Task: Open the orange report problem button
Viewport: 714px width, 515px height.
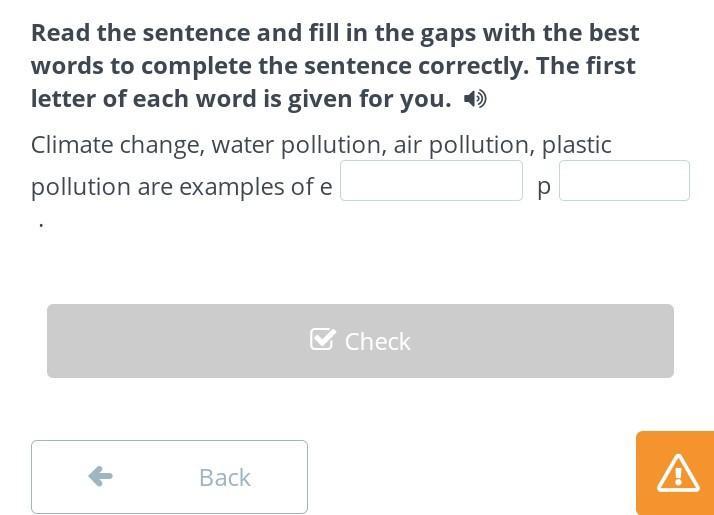Action: (675, 473)
